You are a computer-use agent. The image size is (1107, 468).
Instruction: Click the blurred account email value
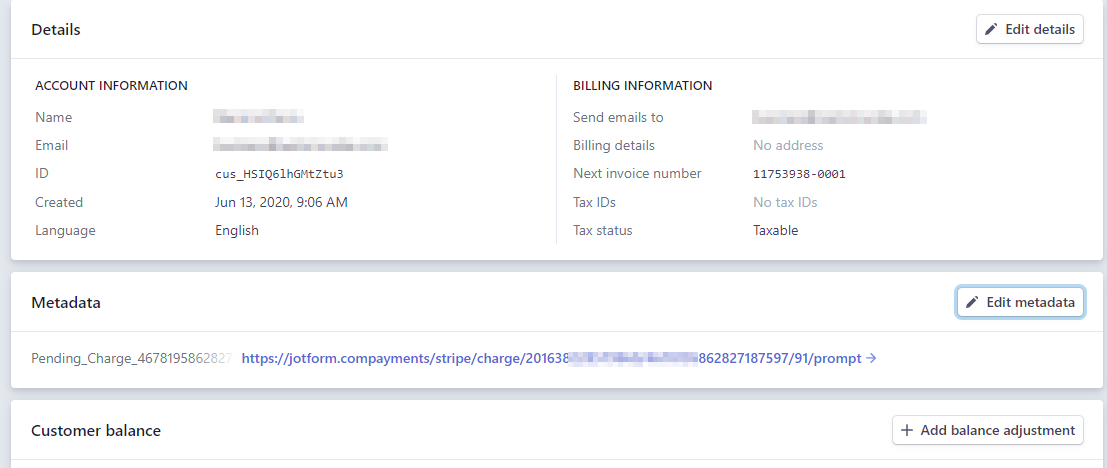[301, 146]
